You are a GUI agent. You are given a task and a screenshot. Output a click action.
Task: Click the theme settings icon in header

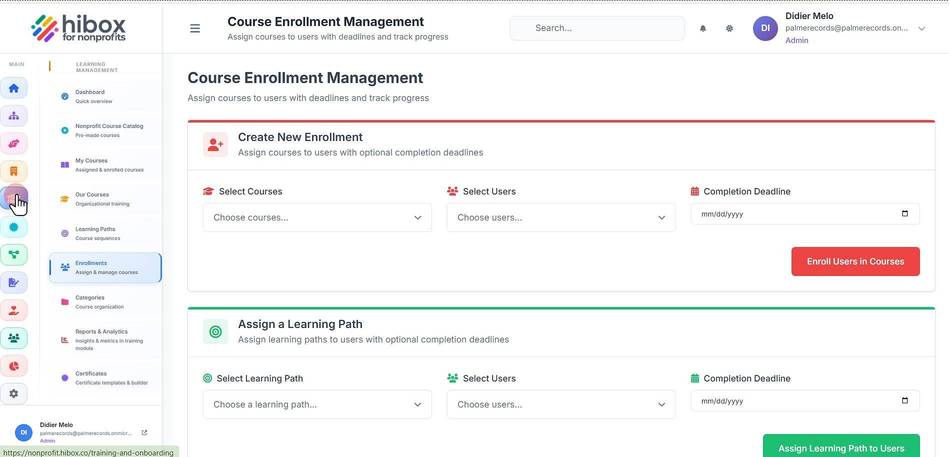coord(729,28)
